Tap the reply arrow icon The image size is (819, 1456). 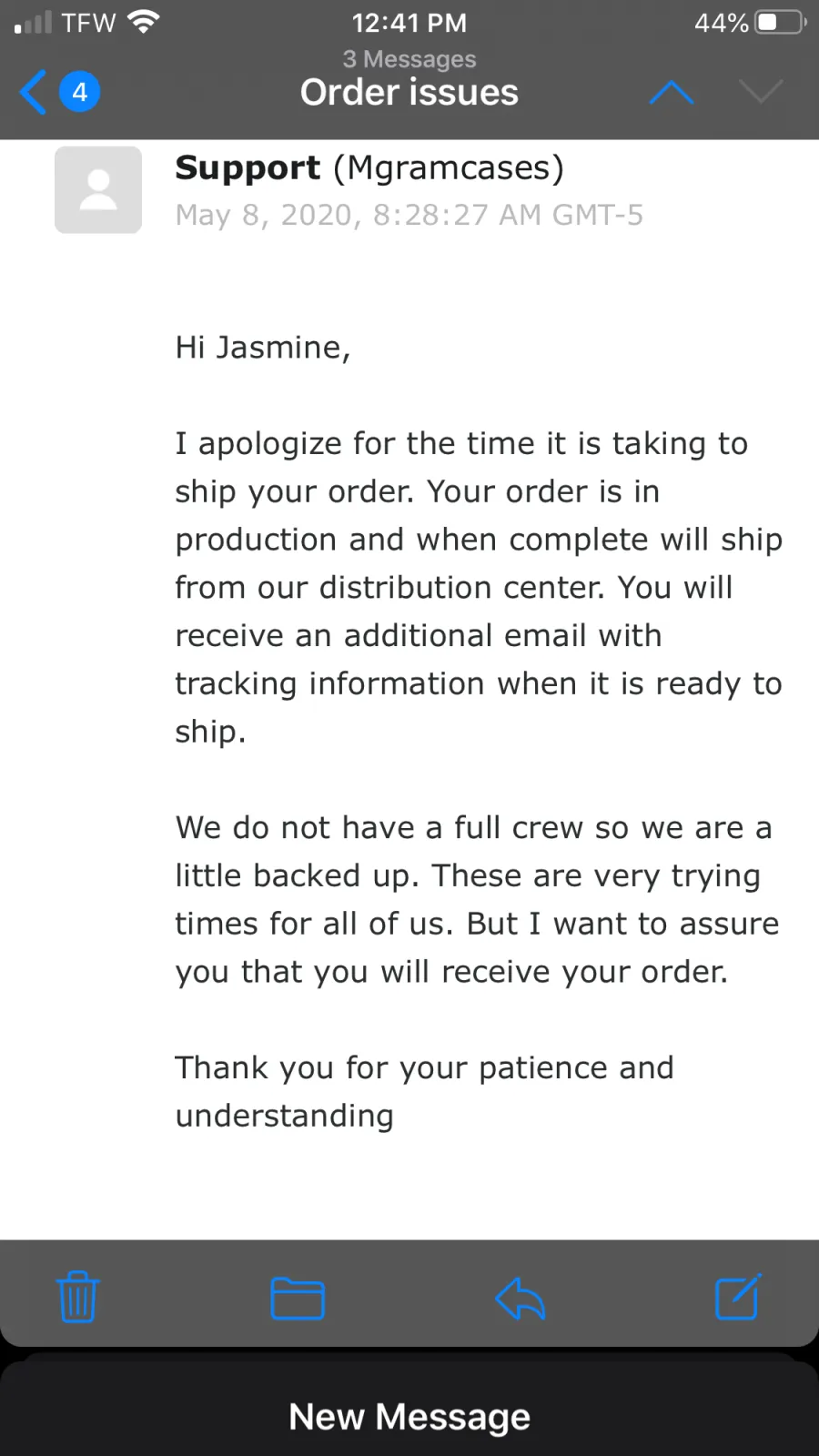point(520,1299)
